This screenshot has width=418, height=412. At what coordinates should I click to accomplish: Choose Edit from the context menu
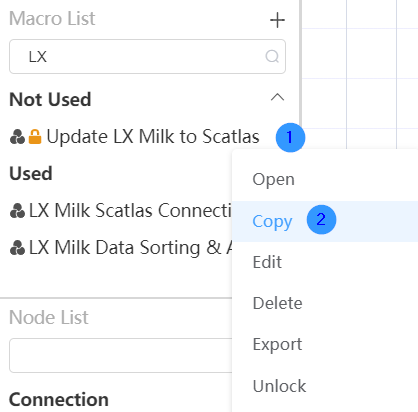pos(267,262)
